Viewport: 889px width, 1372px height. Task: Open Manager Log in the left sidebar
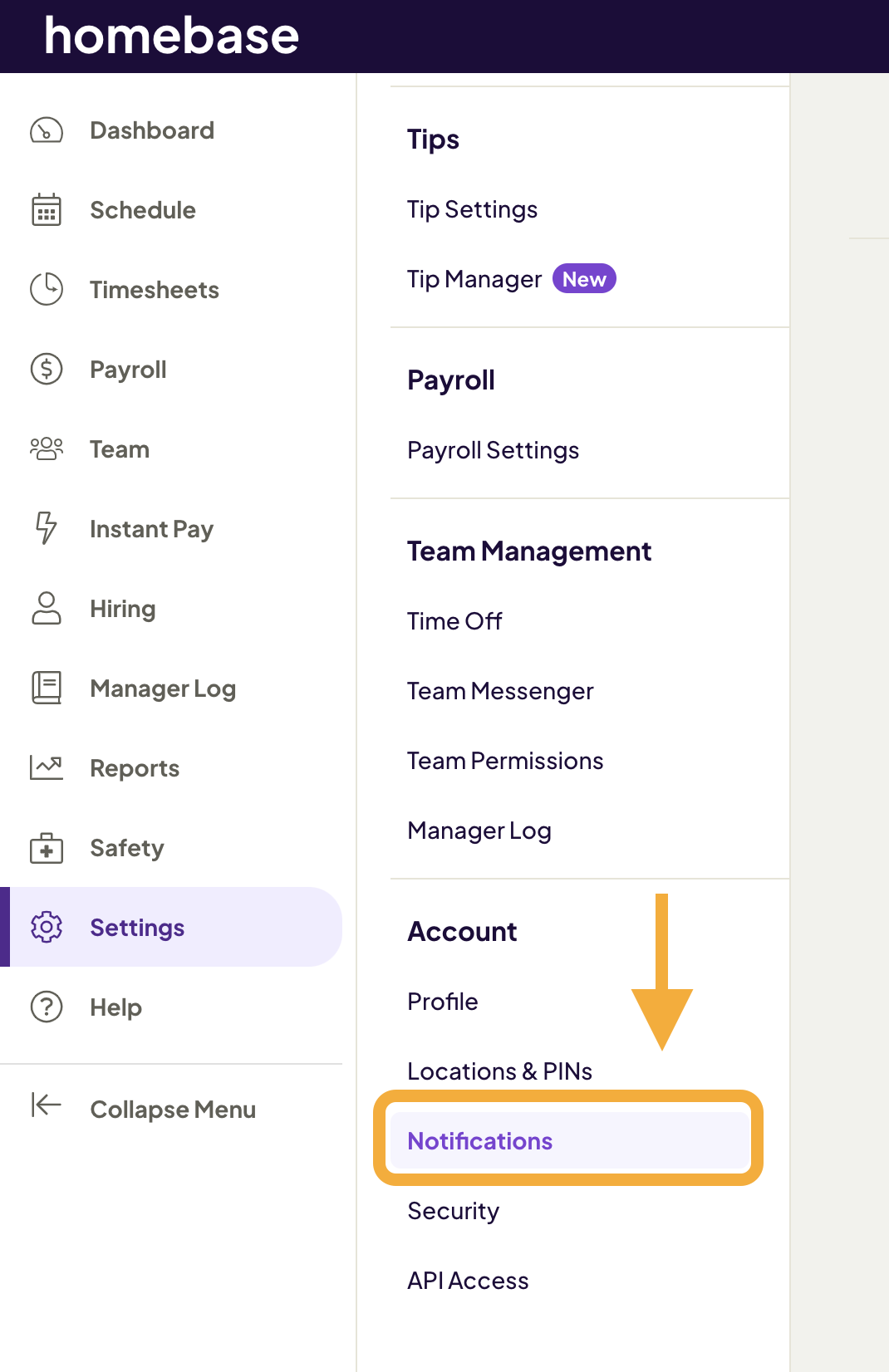pos(163,688)
